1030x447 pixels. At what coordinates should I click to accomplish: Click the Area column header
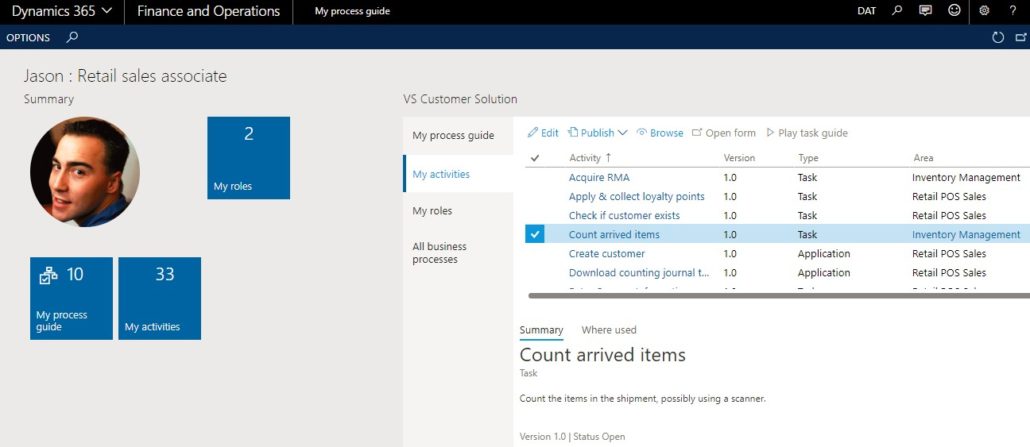[923, 158]
